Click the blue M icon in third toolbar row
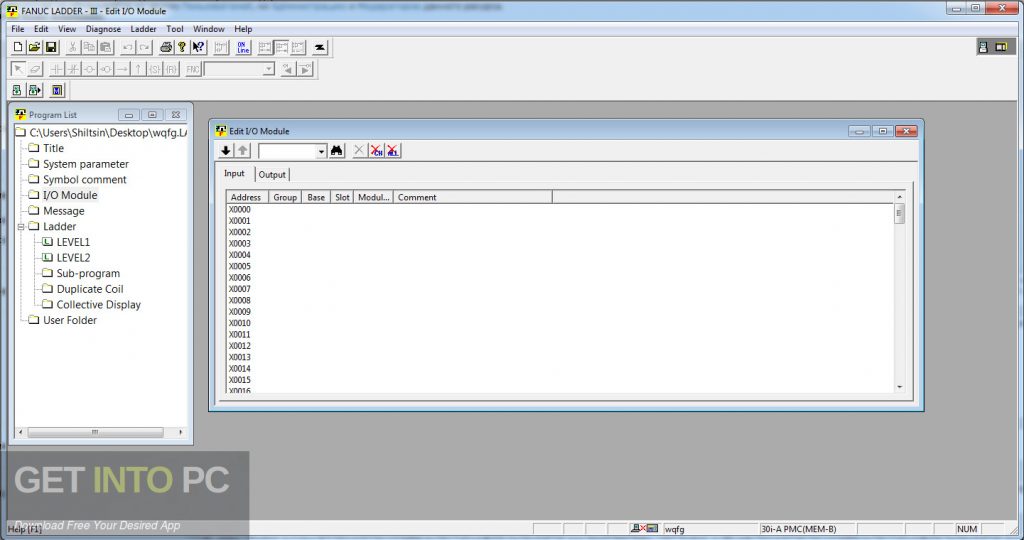 [x=57, y=91]
